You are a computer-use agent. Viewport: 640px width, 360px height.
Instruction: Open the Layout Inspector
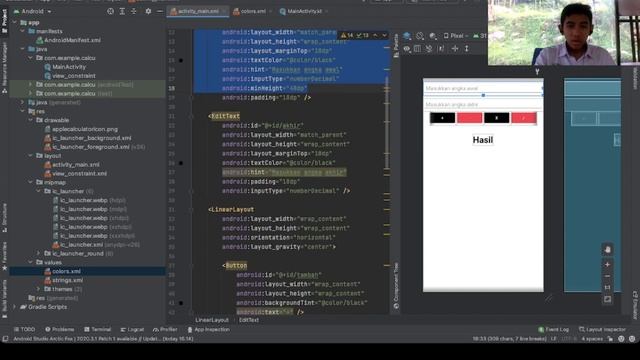(602, 329)
